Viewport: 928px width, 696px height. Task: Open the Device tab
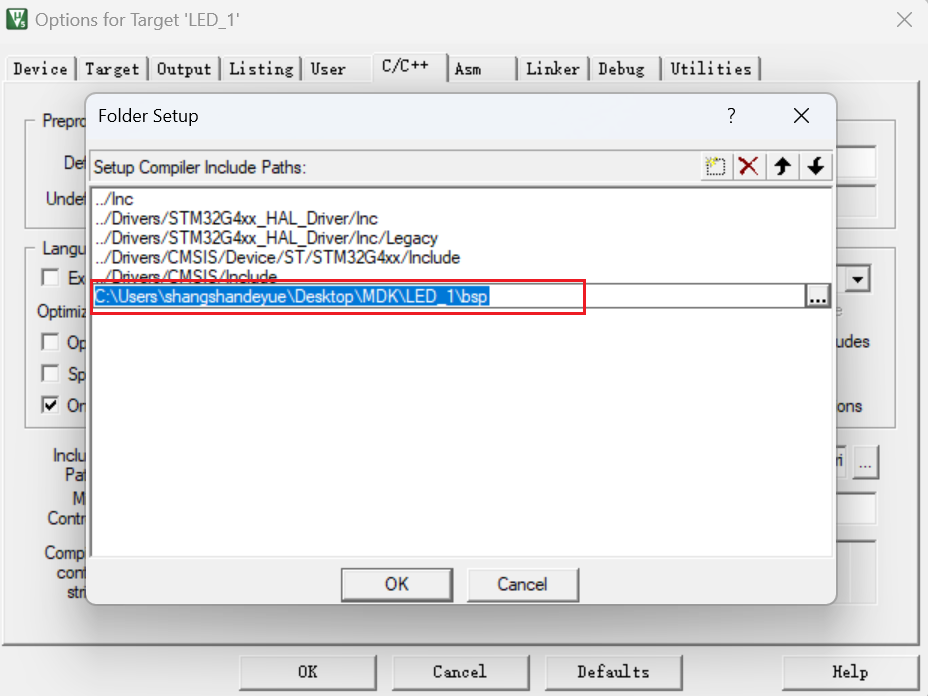click(40, 69)
